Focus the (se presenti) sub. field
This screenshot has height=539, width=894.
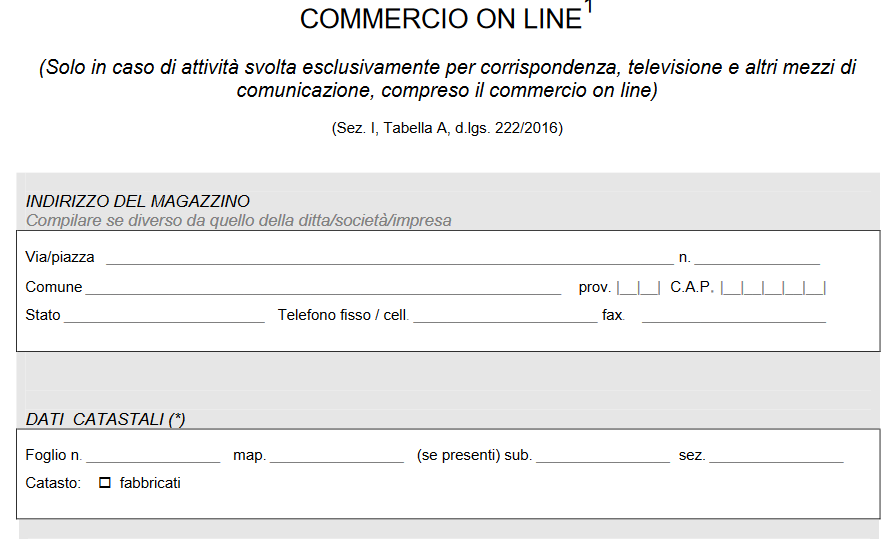602,456
